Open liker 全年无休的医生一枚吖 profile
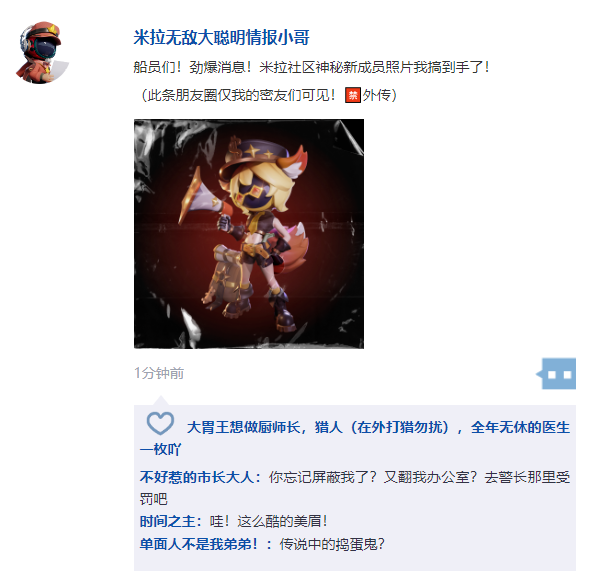The image size is (594, 581). click(x=355, y=439)
